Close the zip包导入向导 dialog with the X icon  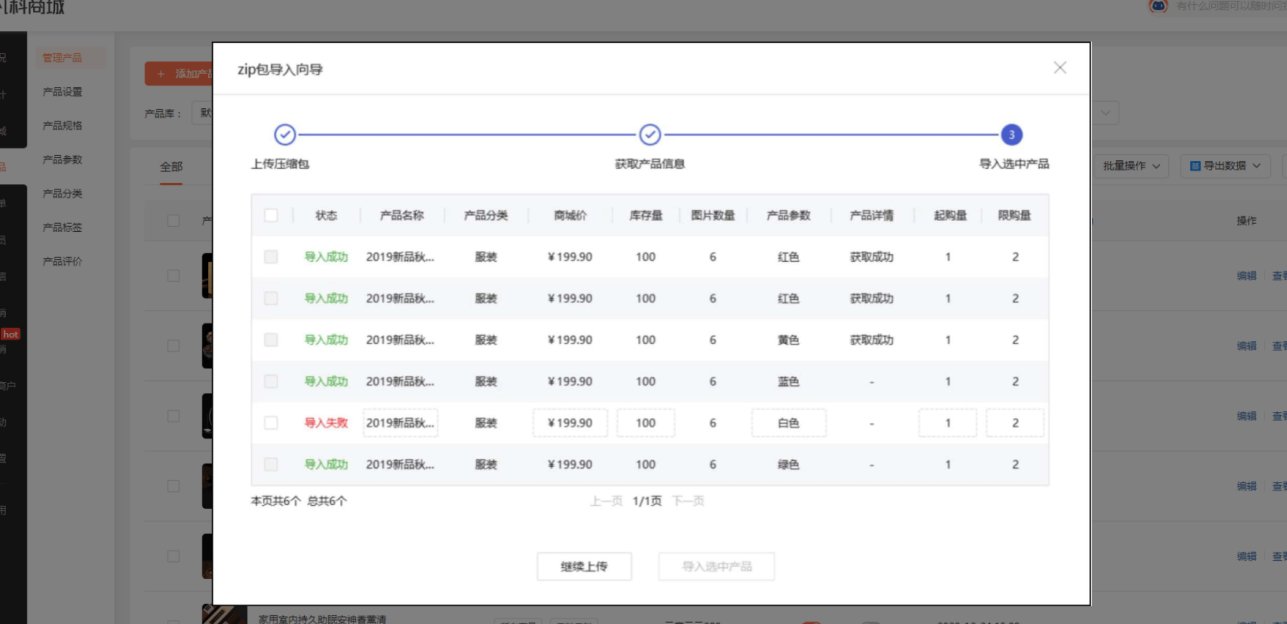pyautogui.click(x=1060, y=68)
